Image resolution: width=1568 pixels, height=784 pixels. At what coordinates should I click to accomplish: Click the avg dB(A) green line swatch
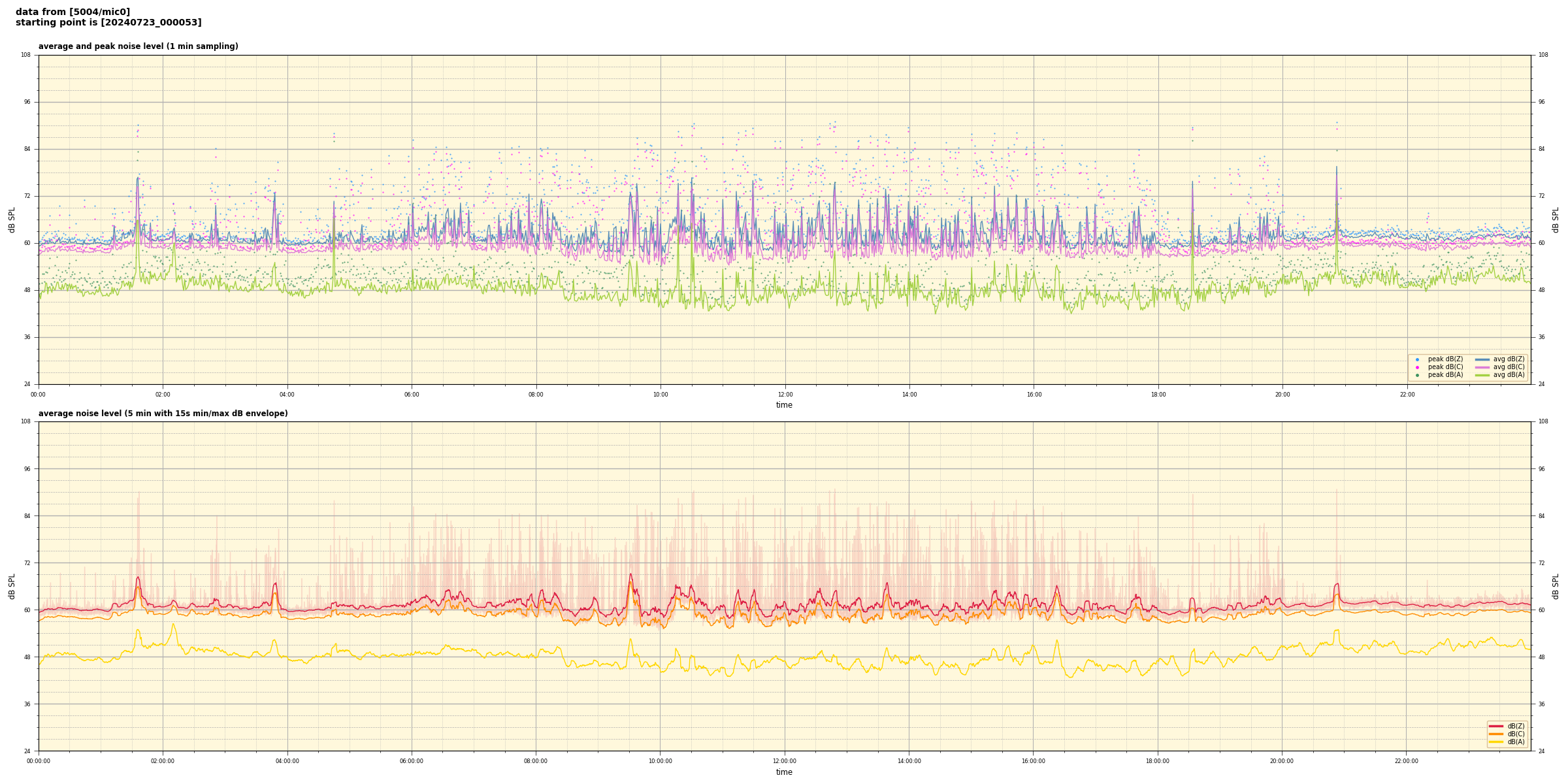coord(1482,375)
